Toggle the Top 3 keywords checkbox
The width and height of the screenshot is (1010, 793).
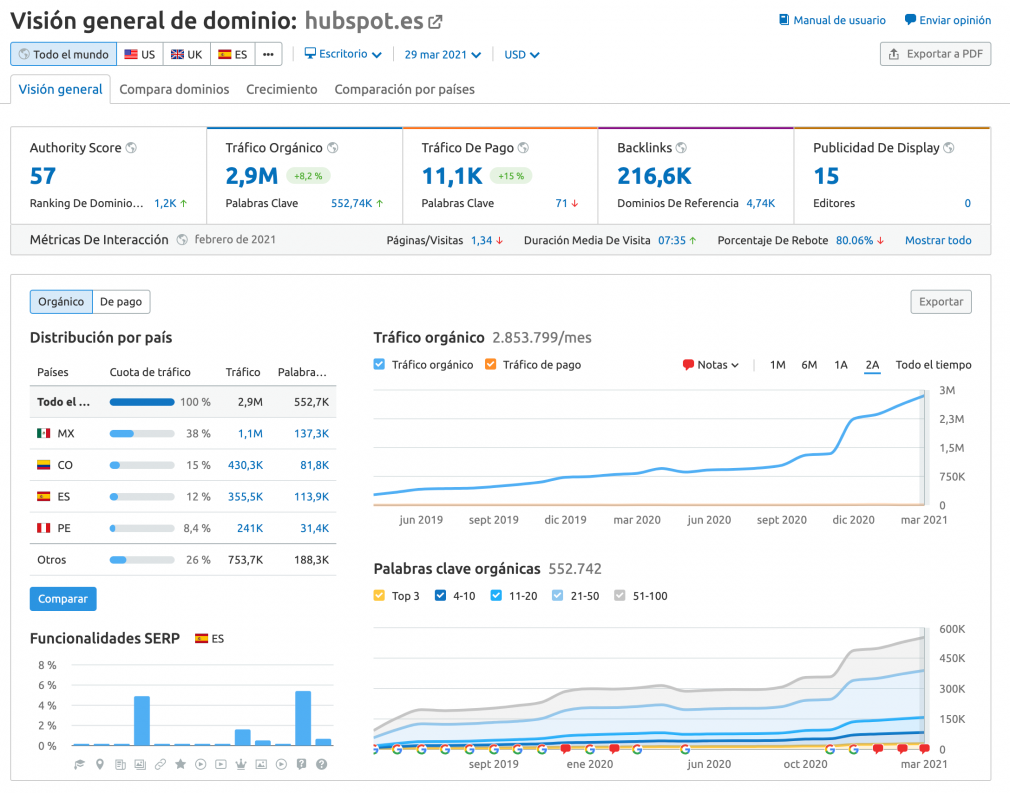[x=379, y=596]
